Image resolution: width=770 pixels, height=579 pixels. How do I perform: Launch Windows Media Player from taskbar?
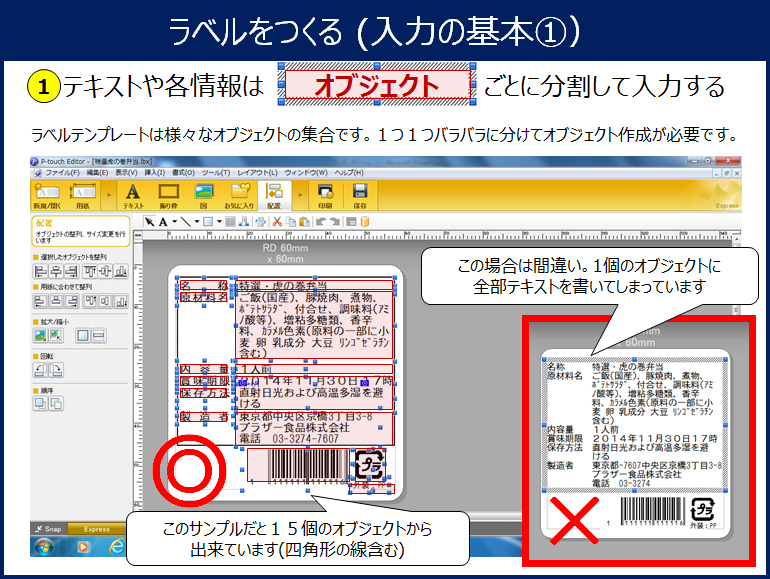coord(82,547)
